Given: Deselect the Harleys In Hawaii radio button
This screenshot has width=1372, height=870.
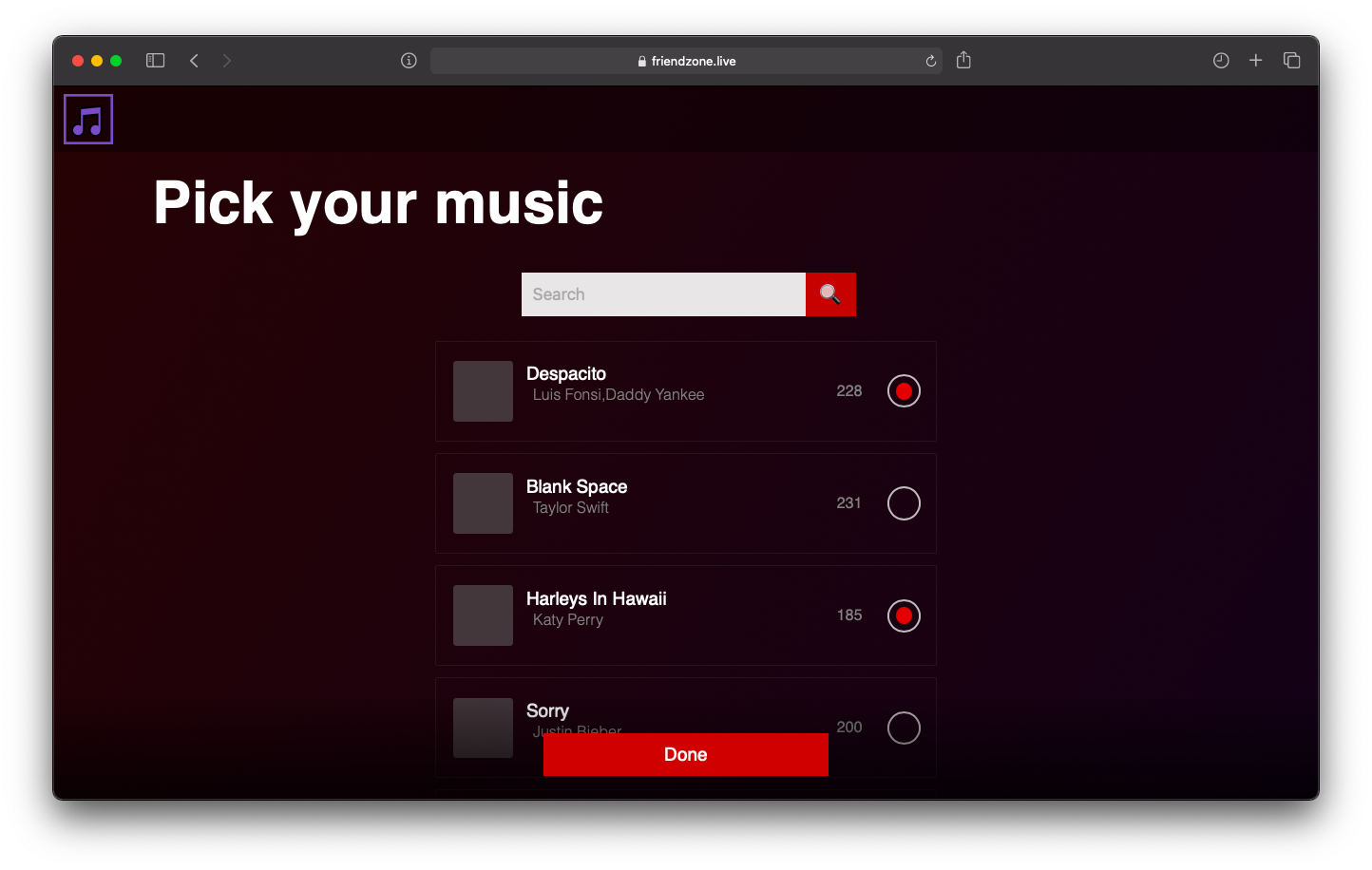Looking at the screenshot, I should click(x=904, y=615).
